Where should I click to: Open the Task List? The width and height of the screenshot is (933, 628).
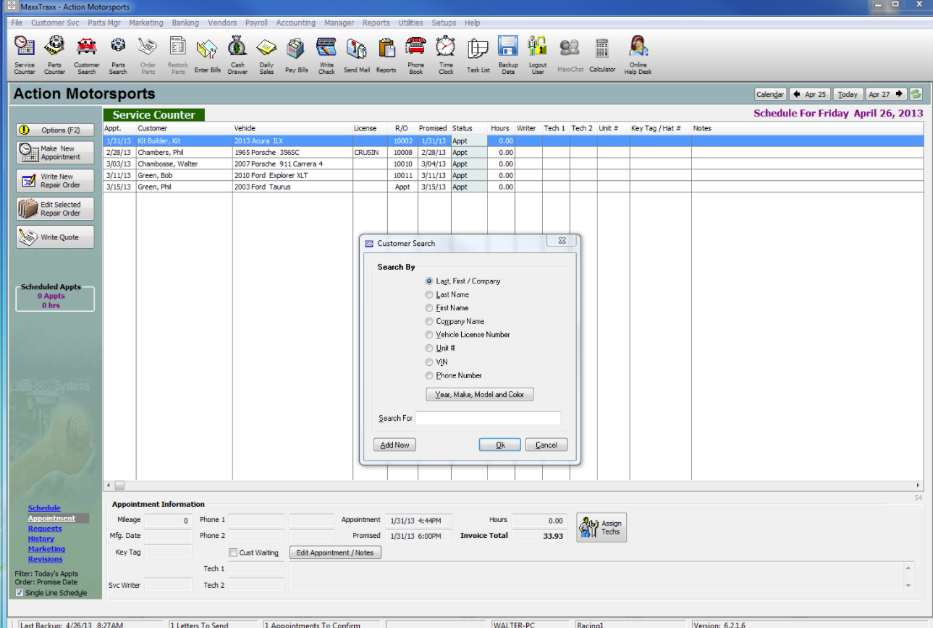tap(477, 47)
